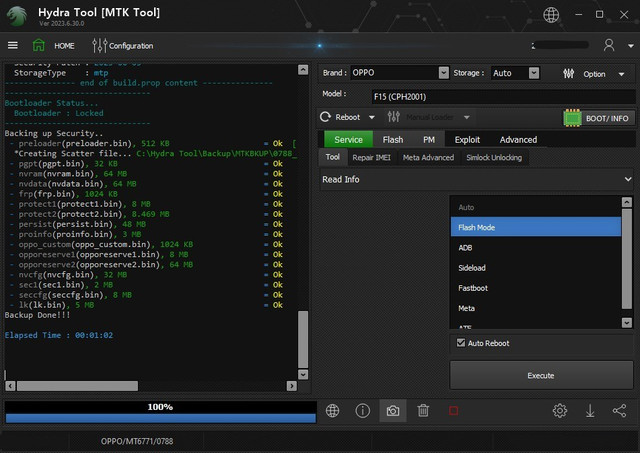Click the trash clear log icon
Viewport: 640px width, 453px height.
[423, 411]
